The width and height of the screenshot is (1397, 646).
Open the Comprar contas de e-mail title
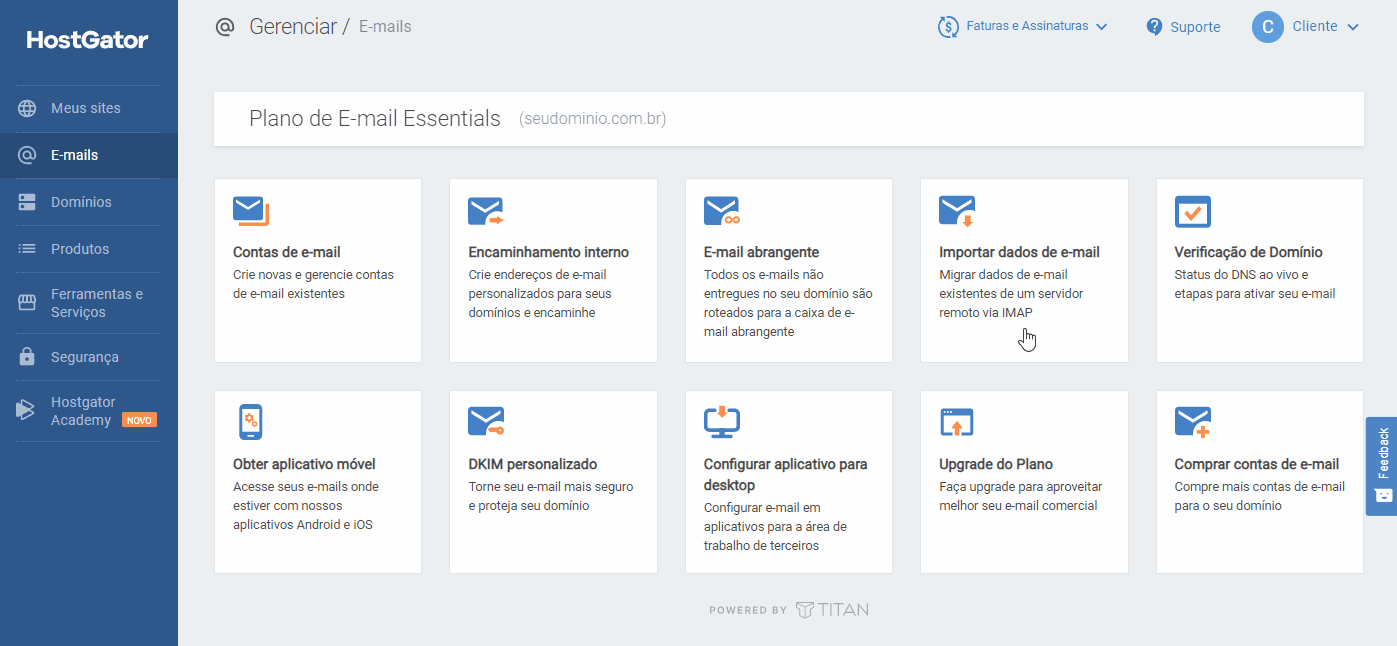coord(1256,464)
